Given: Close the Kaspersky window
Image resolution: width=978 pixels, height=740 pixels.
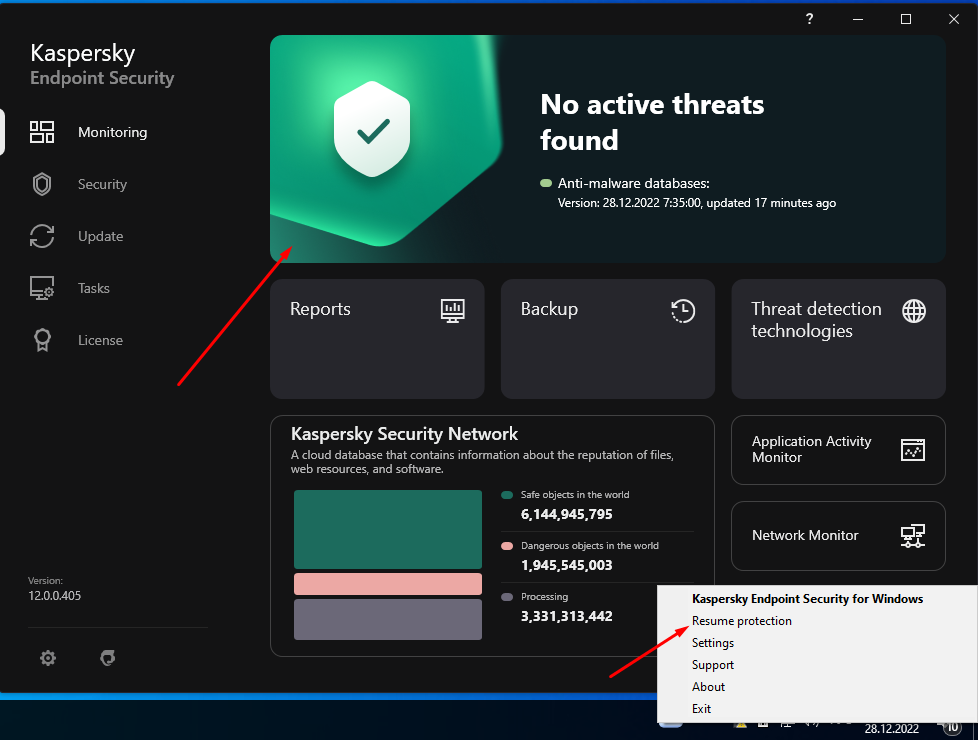Looking at the screenshot, I should tap(954, 19).
